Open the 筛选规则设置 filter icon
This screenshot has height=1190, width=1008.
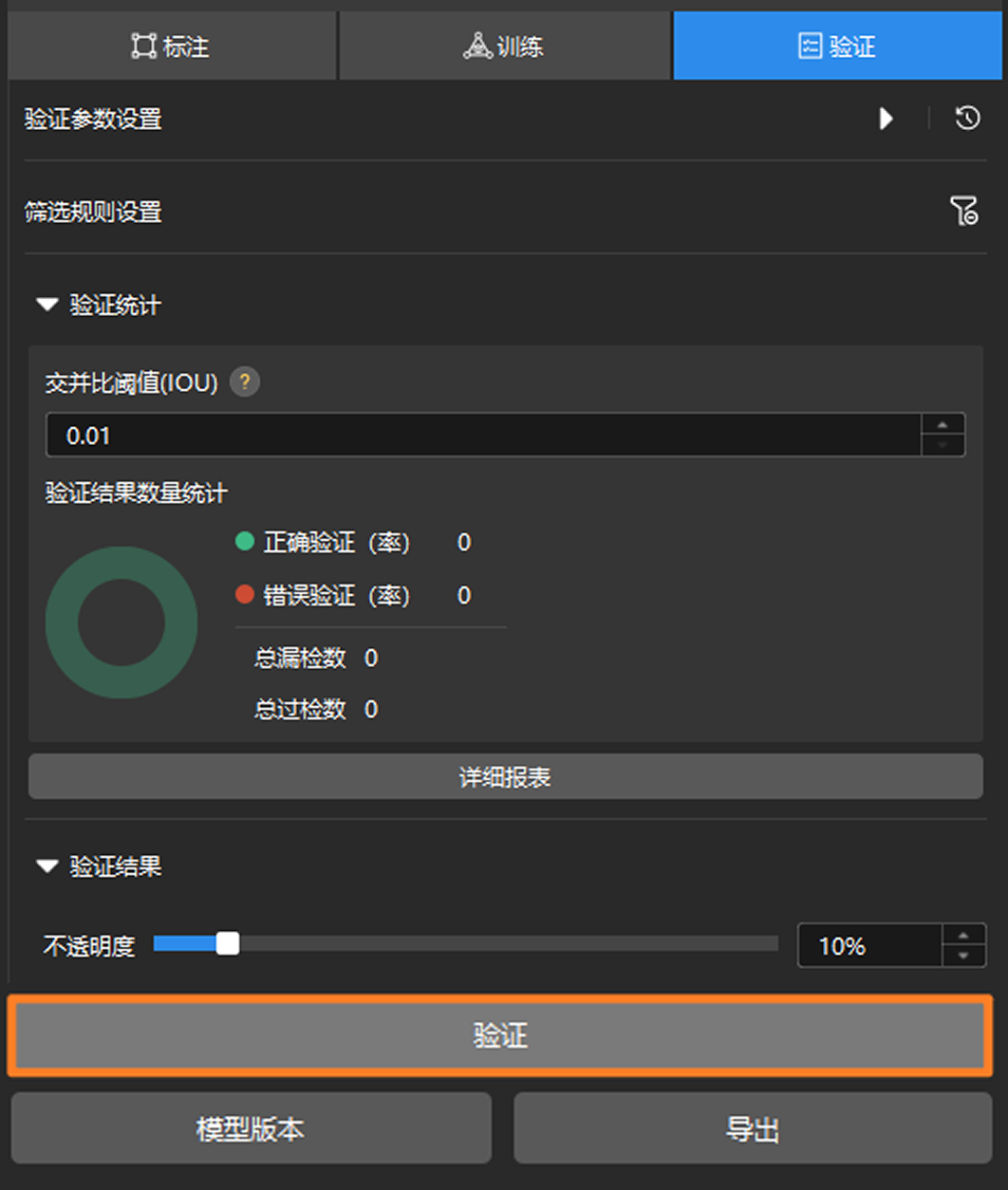[x=964, y=211]
